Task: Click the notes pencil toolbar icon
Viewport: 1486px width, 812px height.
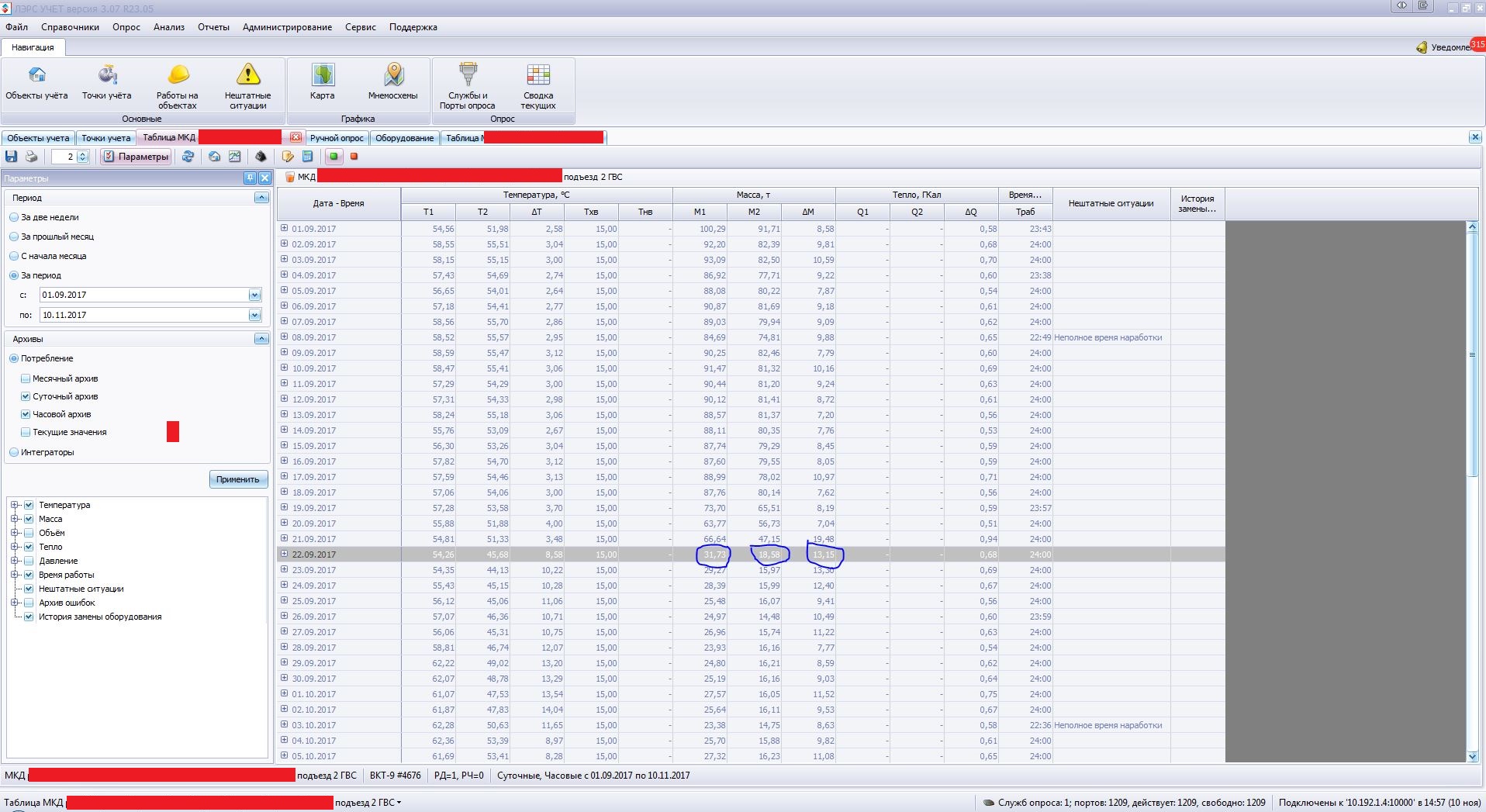Action: pos(288,157)
